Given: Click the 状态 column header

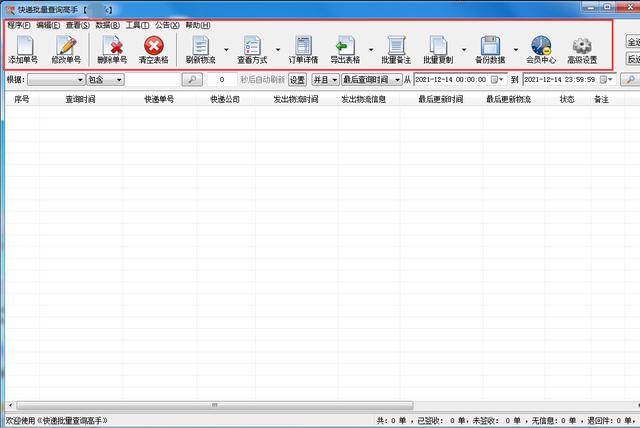Looking at the screenshot, I should pos(567,99).
